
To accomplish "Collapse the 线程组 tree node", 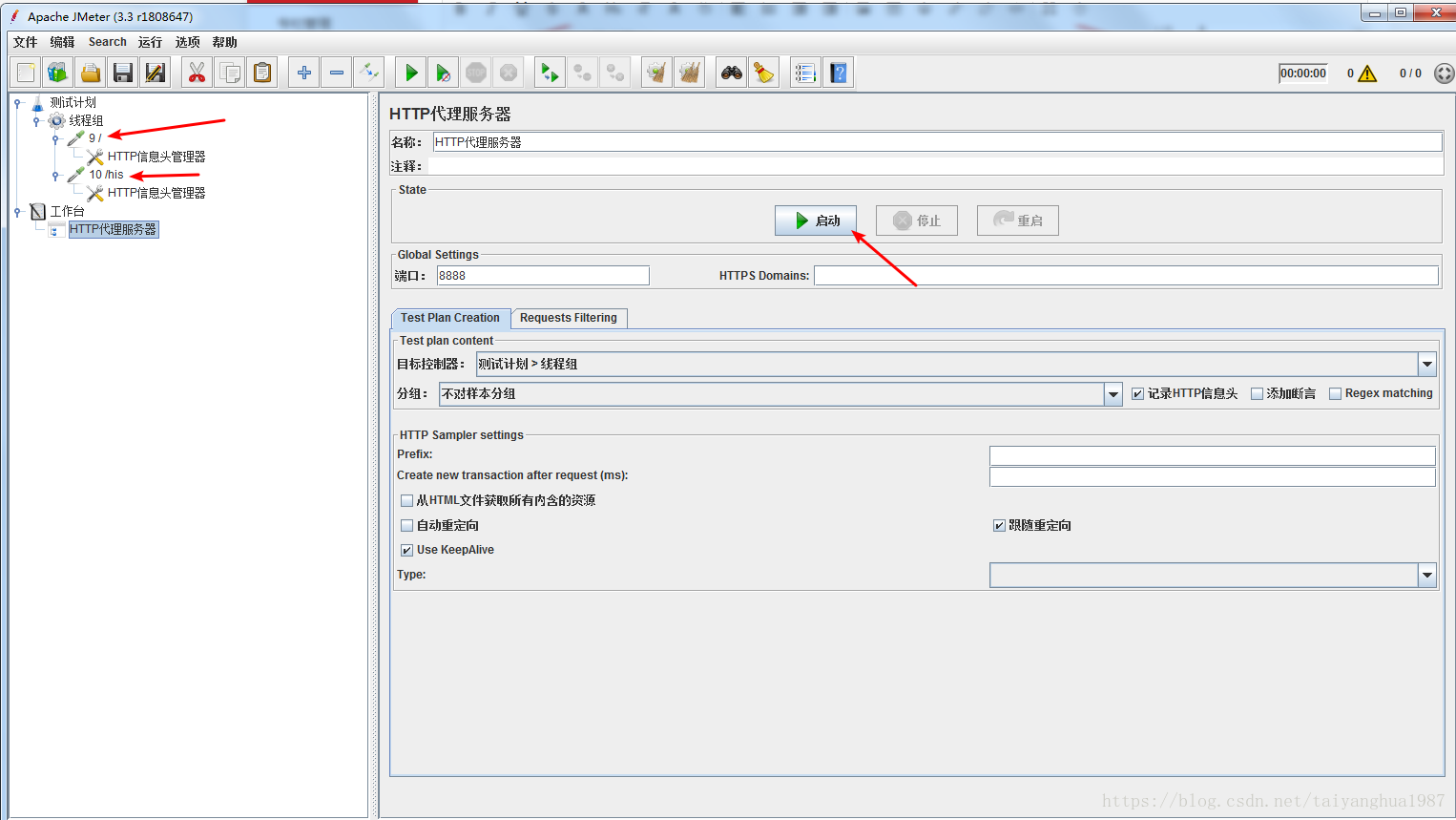I will pos(36,121).
